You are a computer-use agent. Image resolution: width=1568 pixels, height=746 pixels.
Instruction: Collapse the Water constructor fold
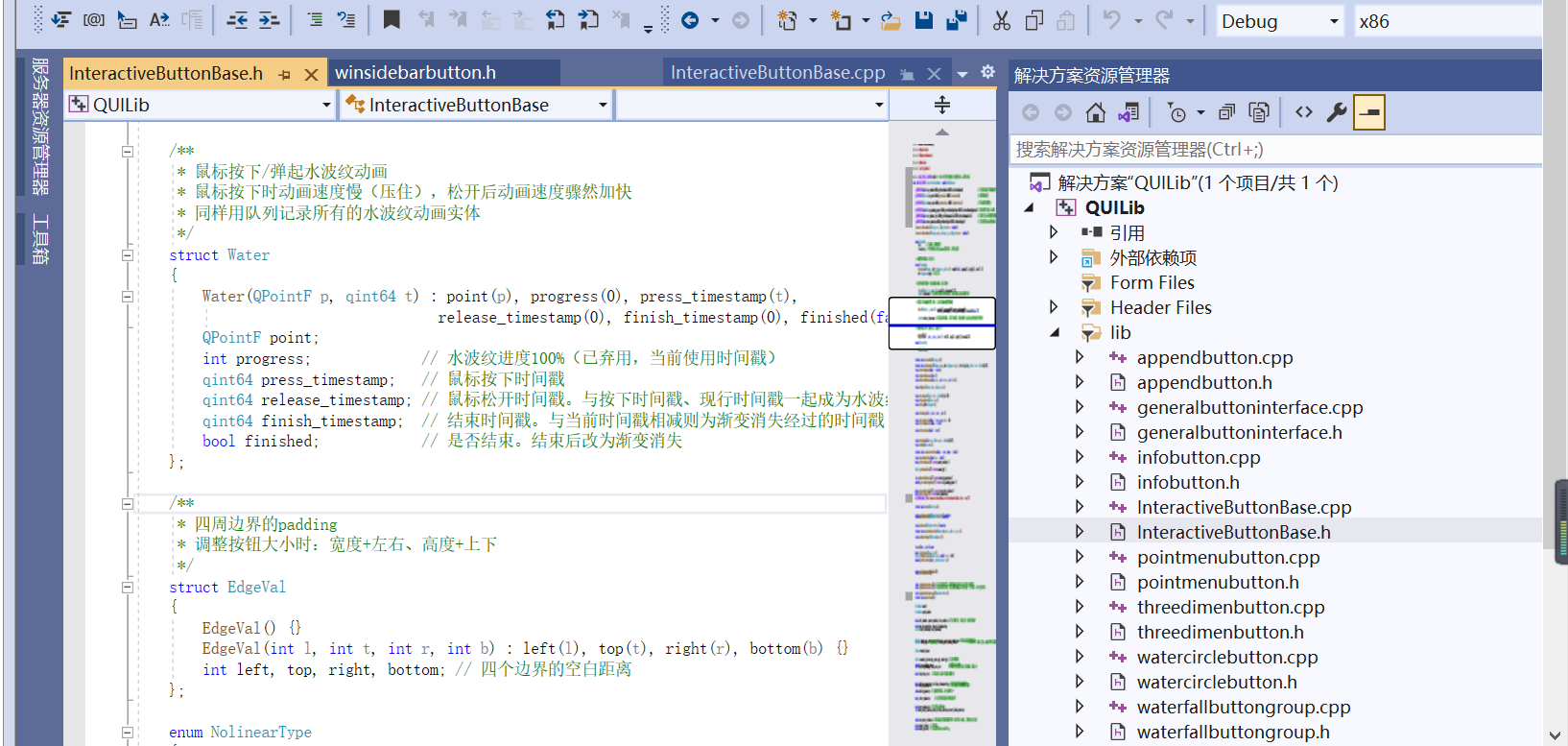point(127,297)
